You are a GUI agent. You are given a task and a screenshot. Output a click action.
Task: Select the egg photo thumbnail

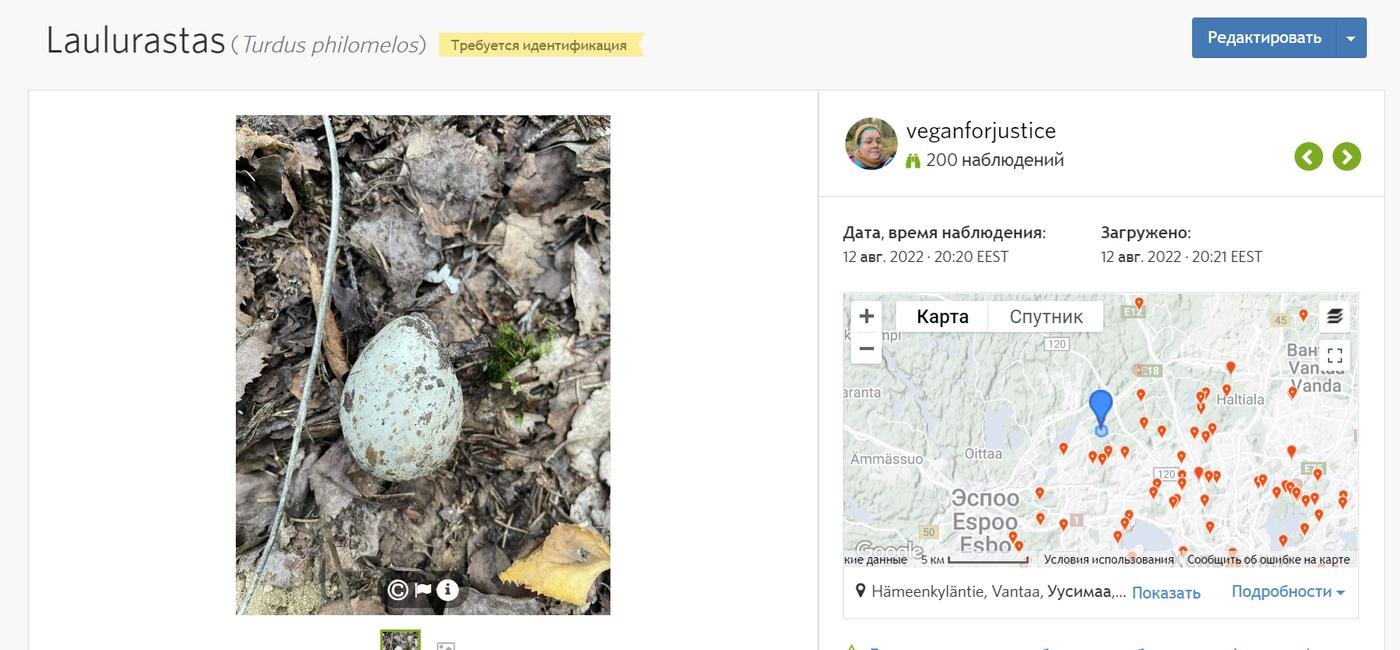[400, 640]
